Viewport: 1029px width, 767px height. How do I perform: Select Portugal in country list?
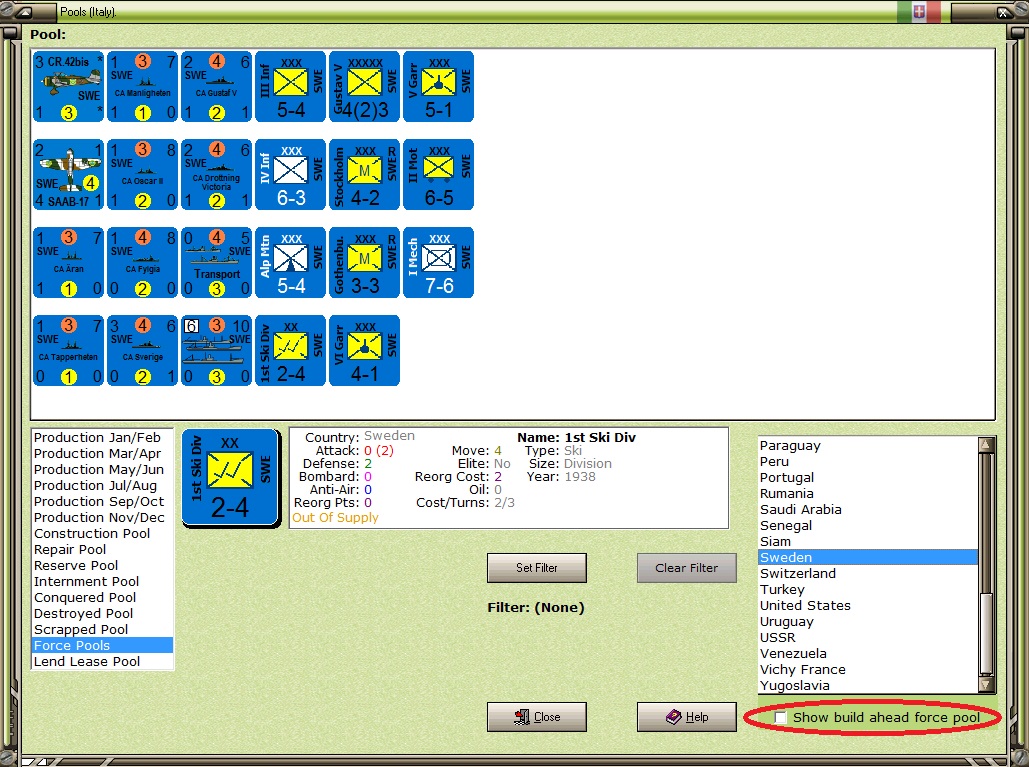(868, 478)
